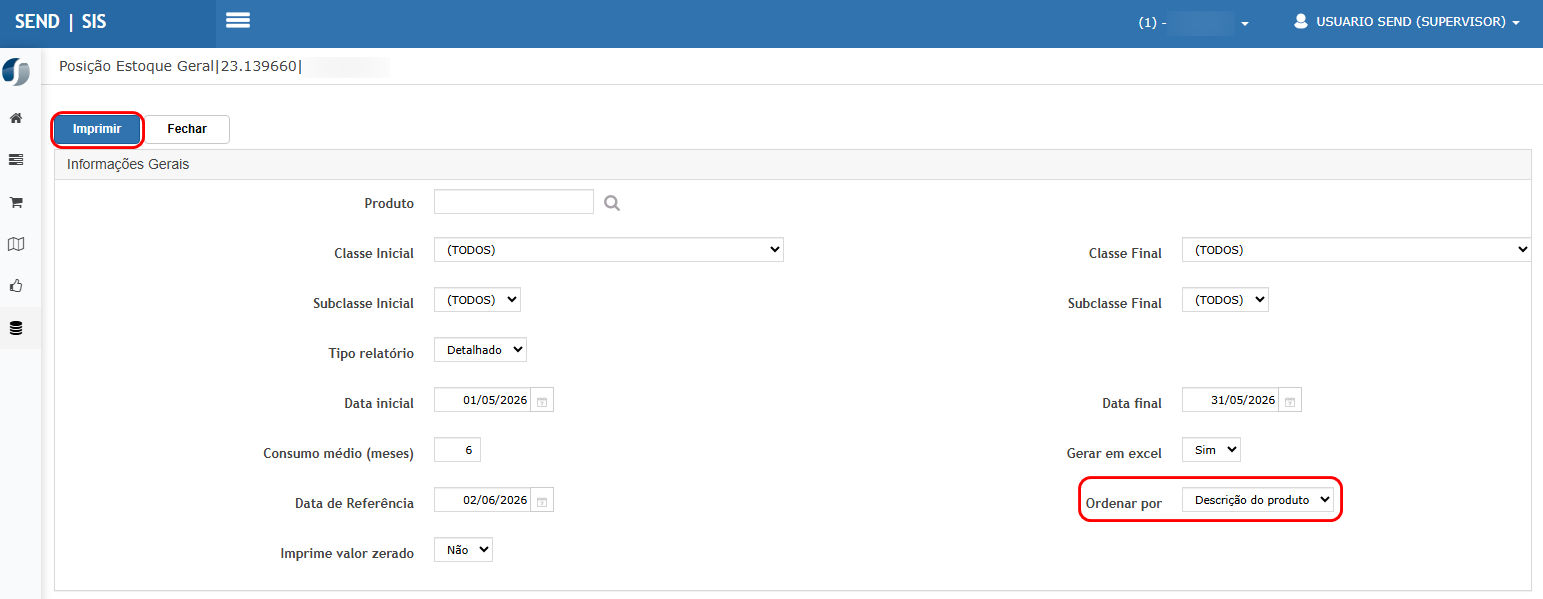
Task: Click the blue swirl company logo
Action: click(x=16, y=72)
